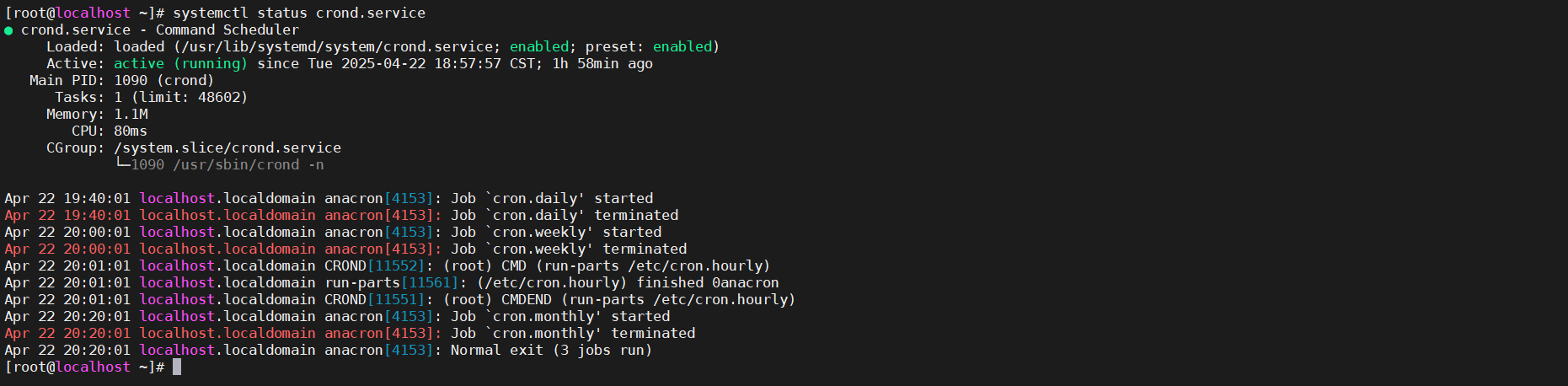The image size is (1568, 386).
Task: Click the CROND[11552] process ID
Action: click(x=396, y=265)
